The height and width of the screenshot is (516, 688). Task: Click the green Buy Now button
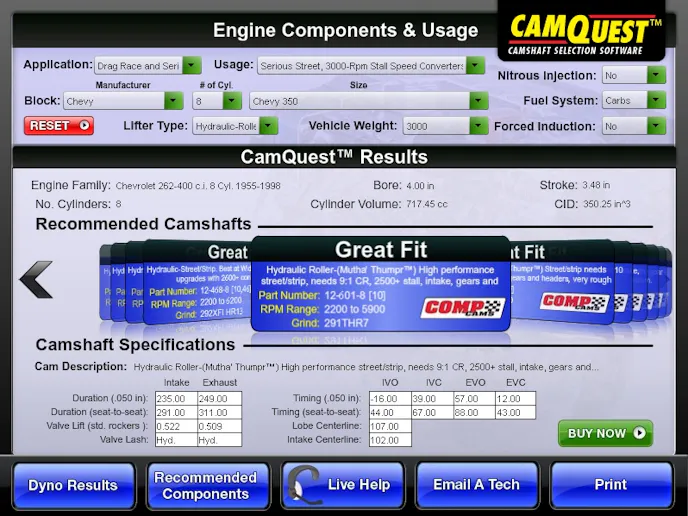[x=605, y=433]
